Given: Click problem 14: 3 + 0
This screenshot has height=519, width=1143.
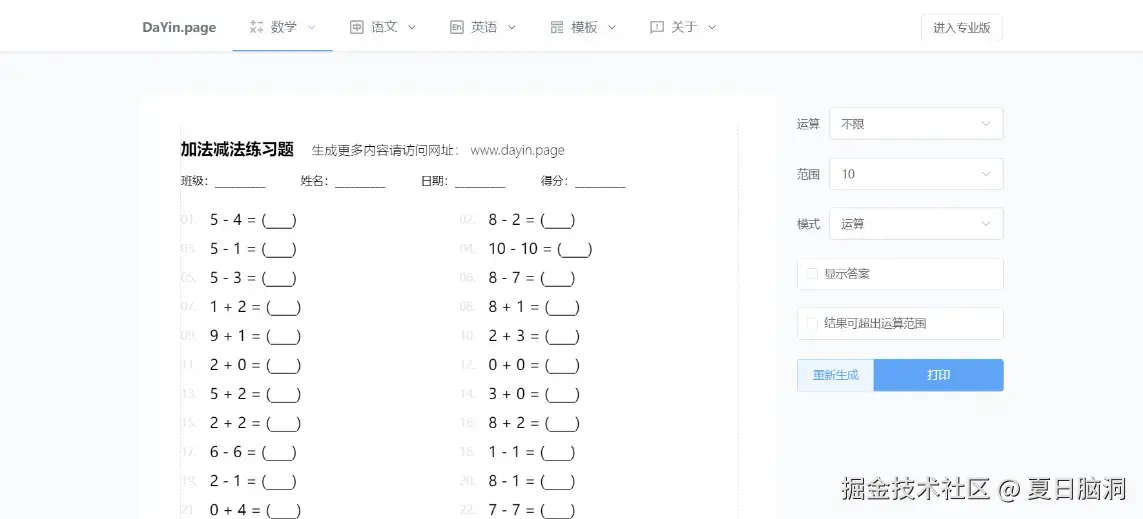Looking at the screenshot, I should point(534,394).
